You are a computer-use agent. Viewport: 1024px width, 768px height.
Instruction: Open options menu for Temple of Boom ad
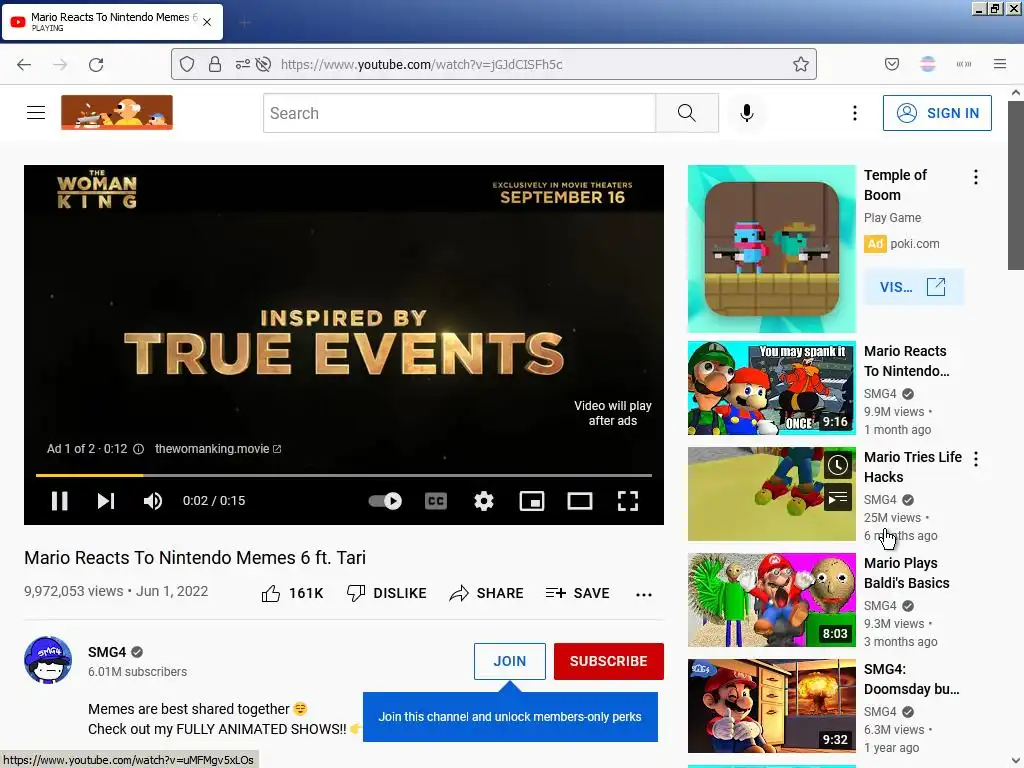coord(976,177)
